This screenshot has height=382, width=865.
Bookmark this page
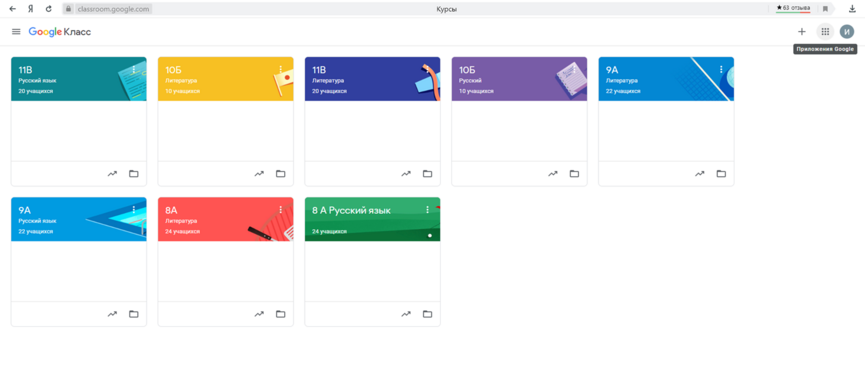(825, 9)
